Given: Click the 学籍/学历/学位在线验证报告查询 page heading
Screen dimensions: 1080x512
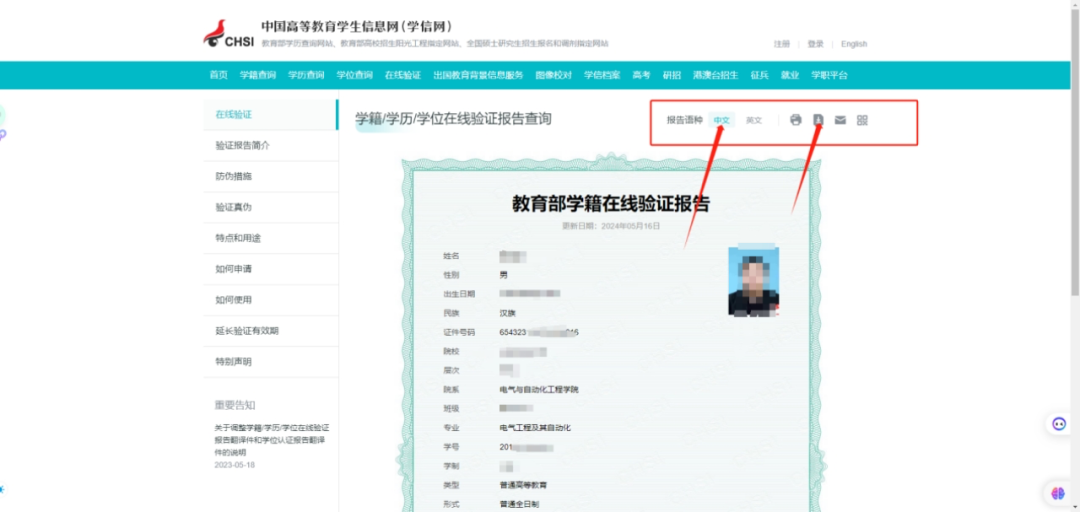Looking at the screenshot, I should pos(453,119).
